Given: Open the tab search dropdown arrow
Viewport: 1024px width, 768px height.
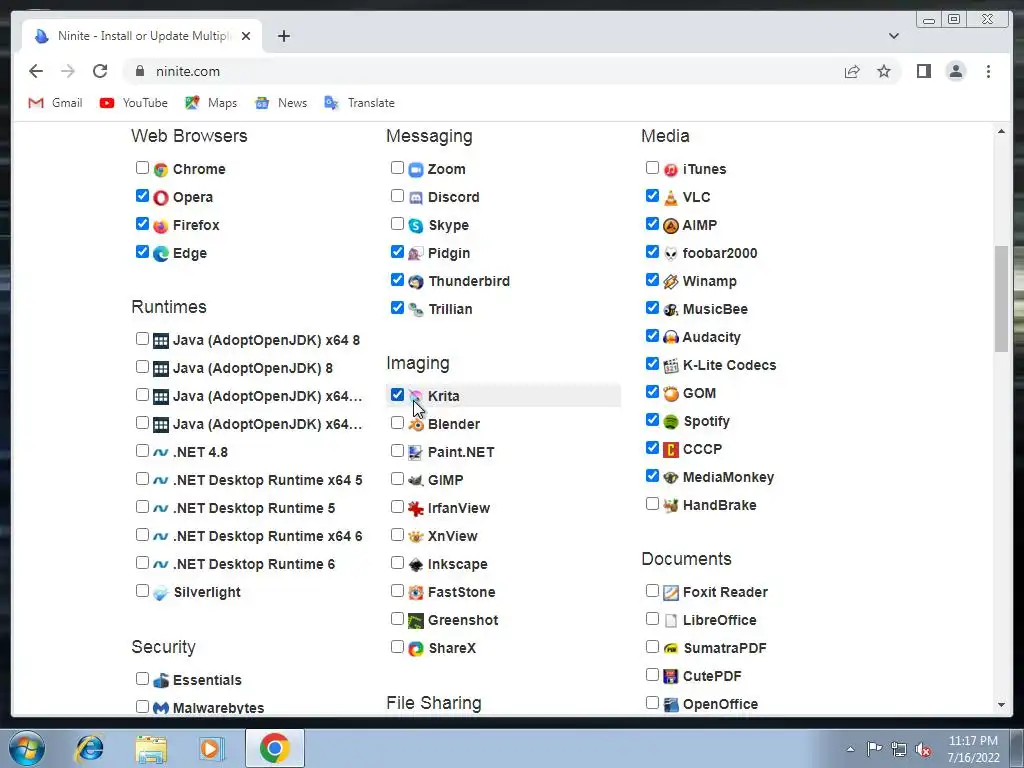Looking at the screenshot, I should 893,36.
